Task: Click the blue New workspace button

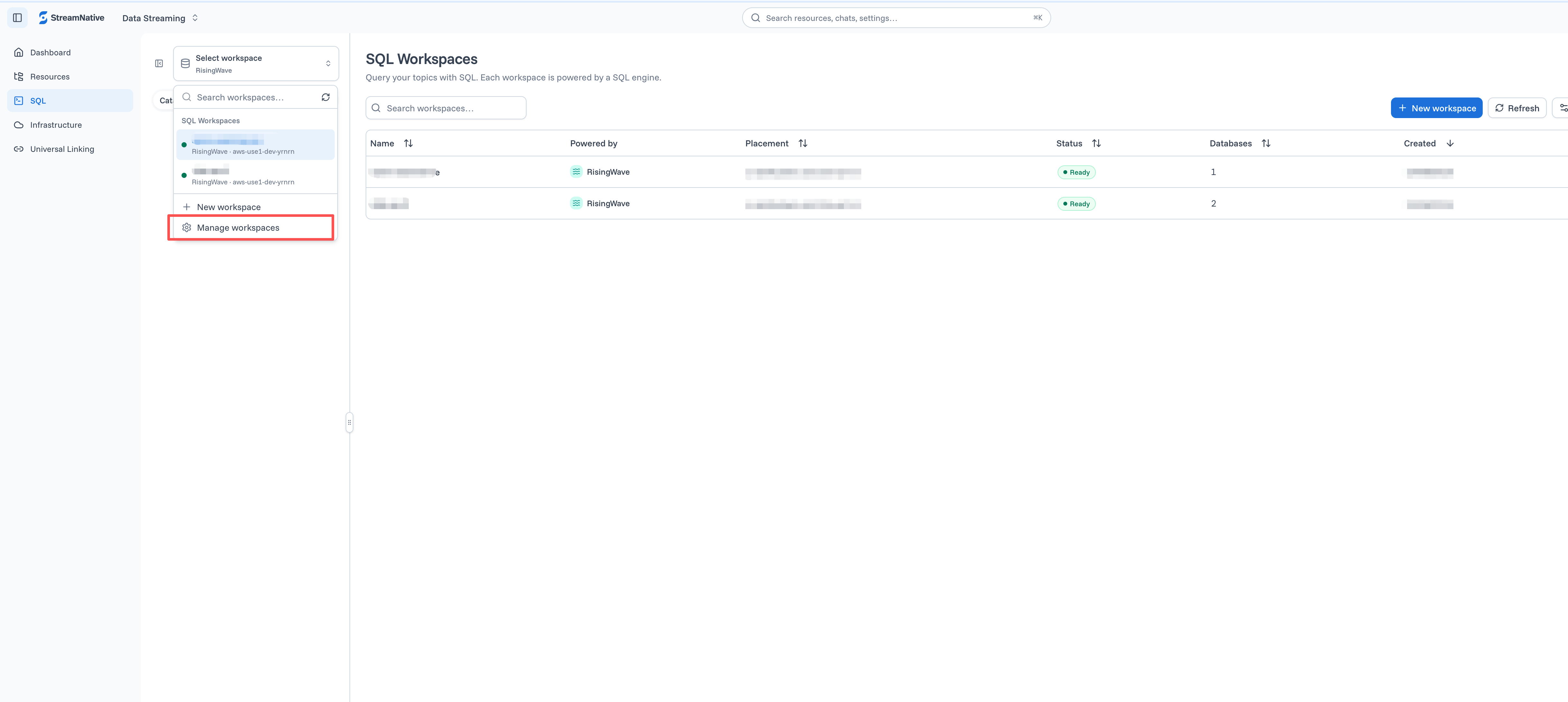Action: (1436, 108)
